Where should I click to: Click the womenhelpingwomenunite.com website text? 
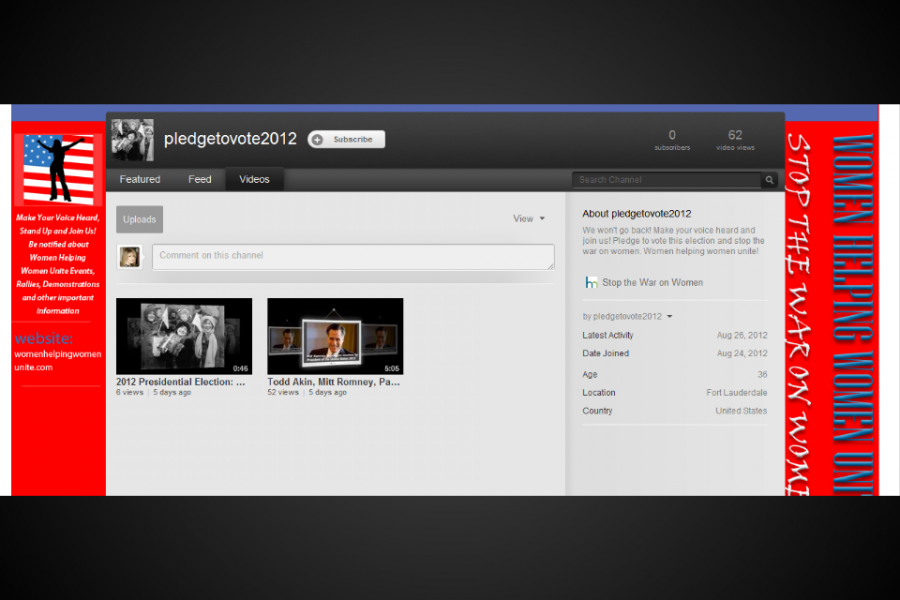point(57,361)
